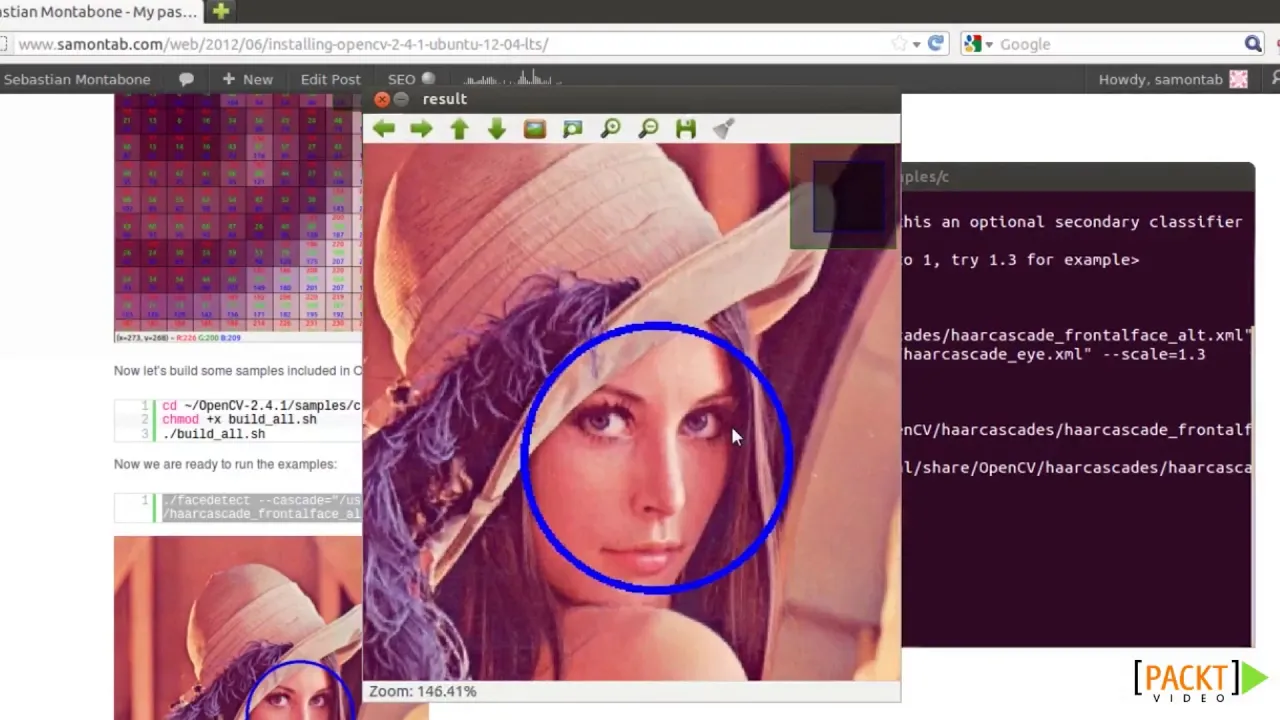
Task: Click the terminal window title bar
Action: pos(1077,176)
